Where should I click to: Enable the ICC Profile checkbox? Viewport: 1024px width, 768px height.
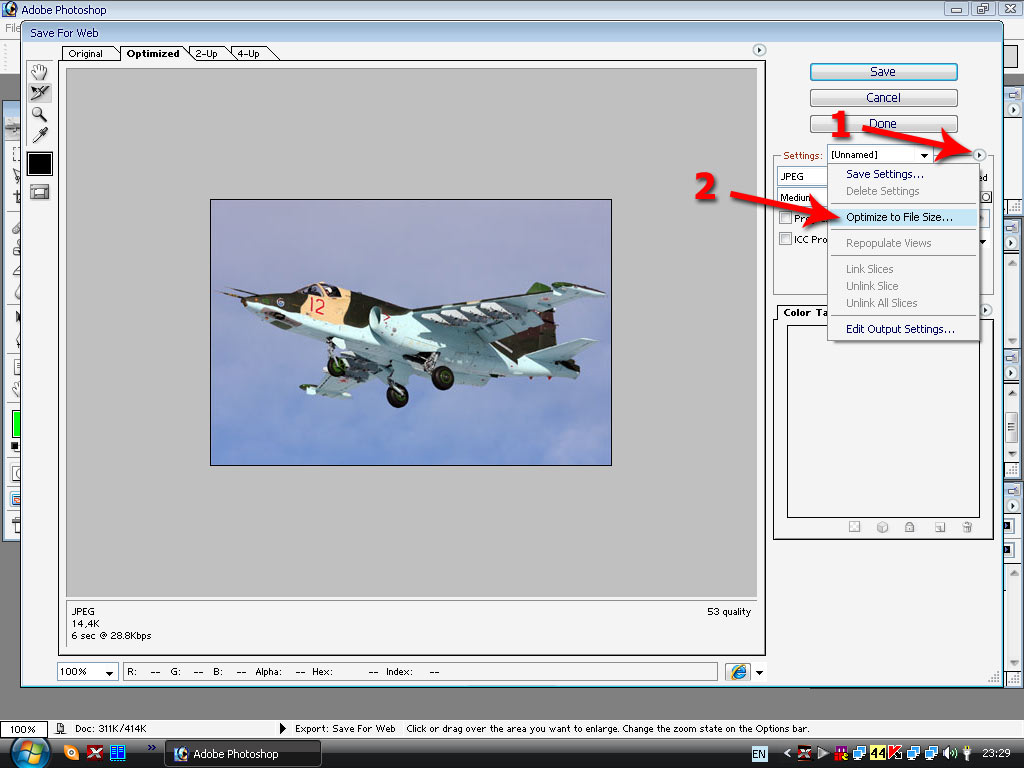coord(786,239)
